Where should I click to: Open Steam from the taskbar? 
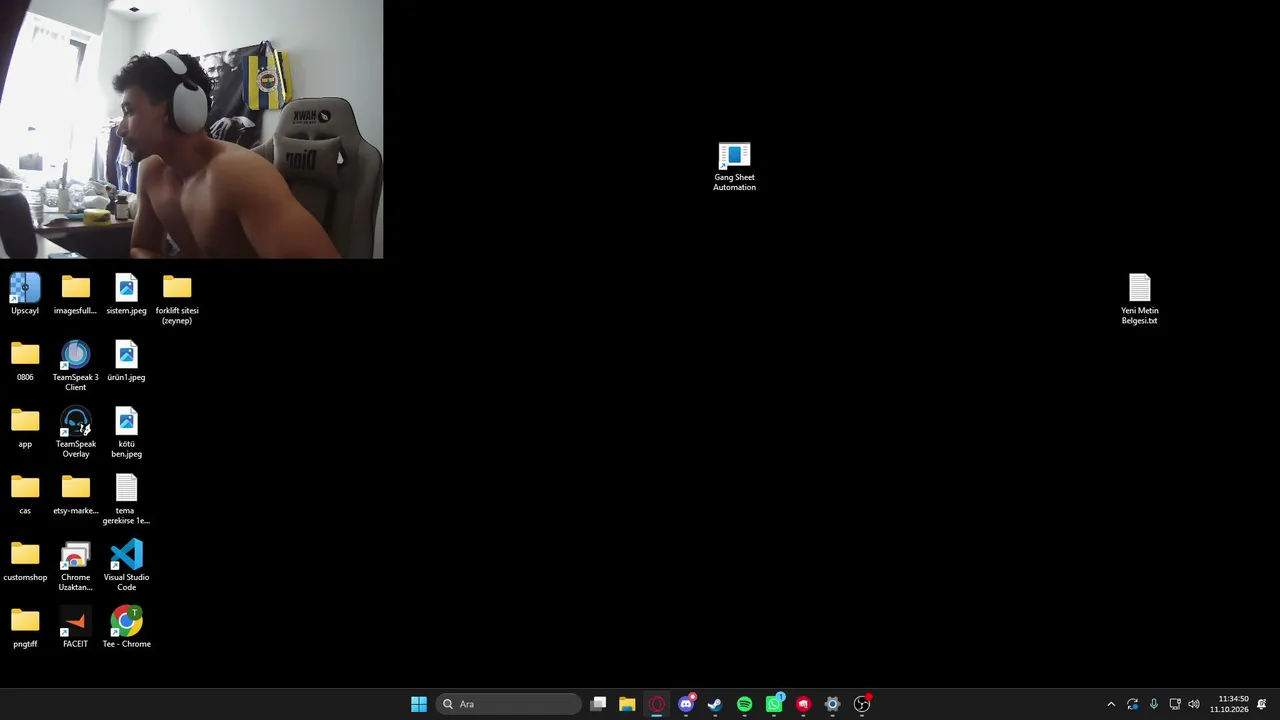[x=715, y=704]
